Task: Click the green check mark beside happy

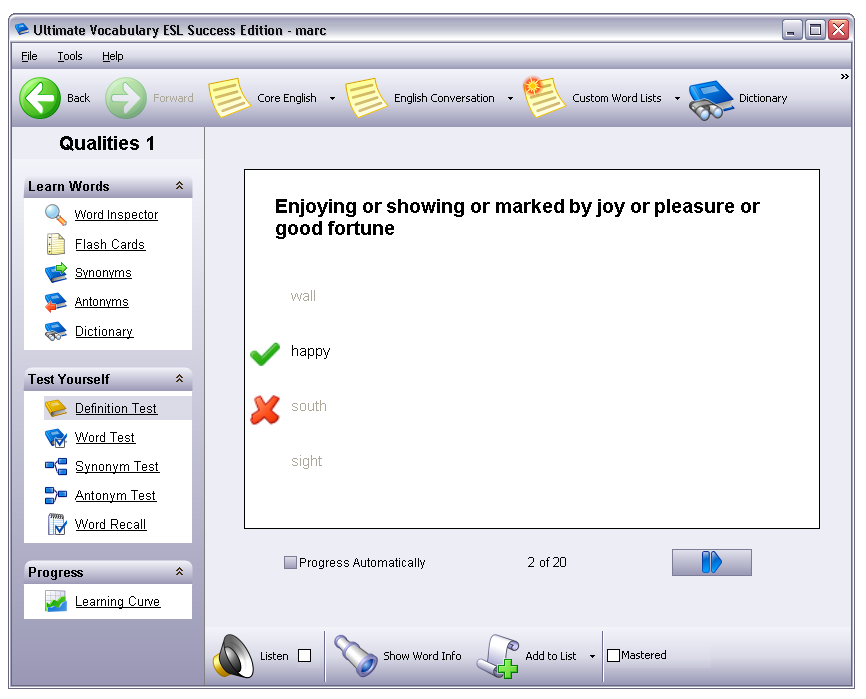Action: point(265,353)
